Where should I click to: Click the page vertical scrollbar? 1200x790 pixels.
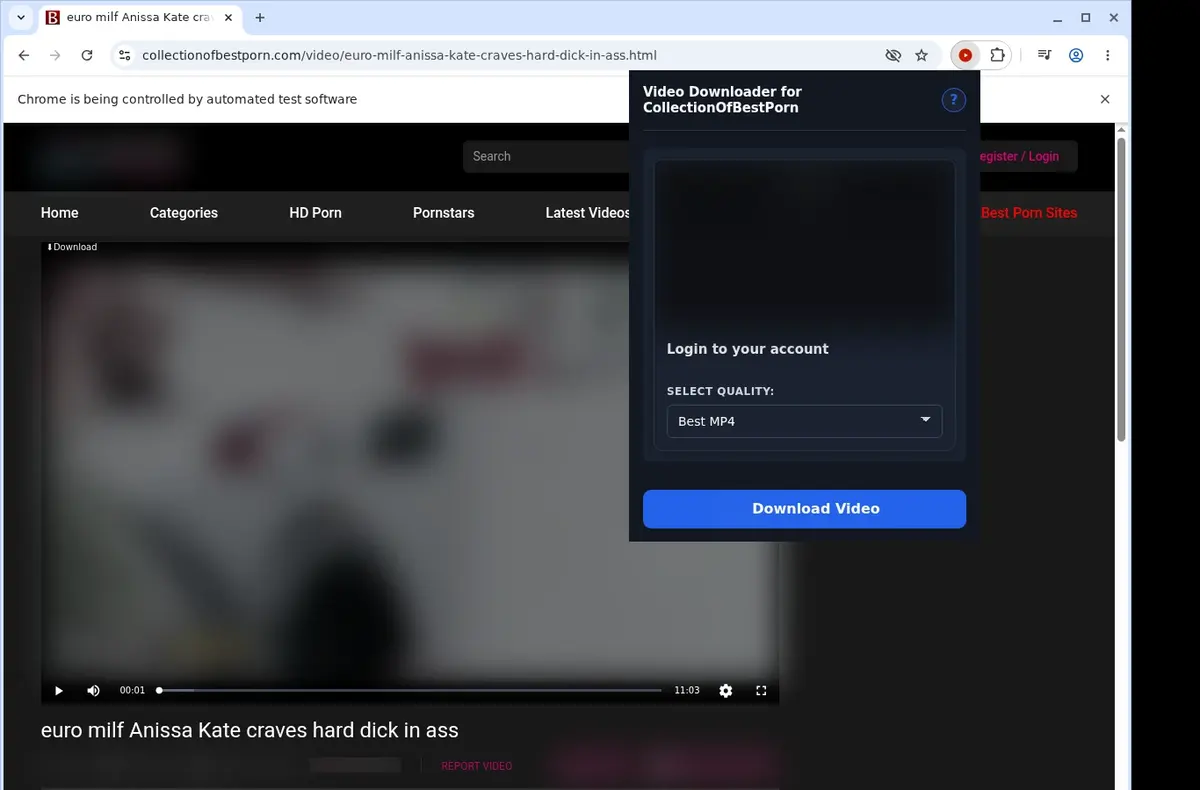[1121, 290]
